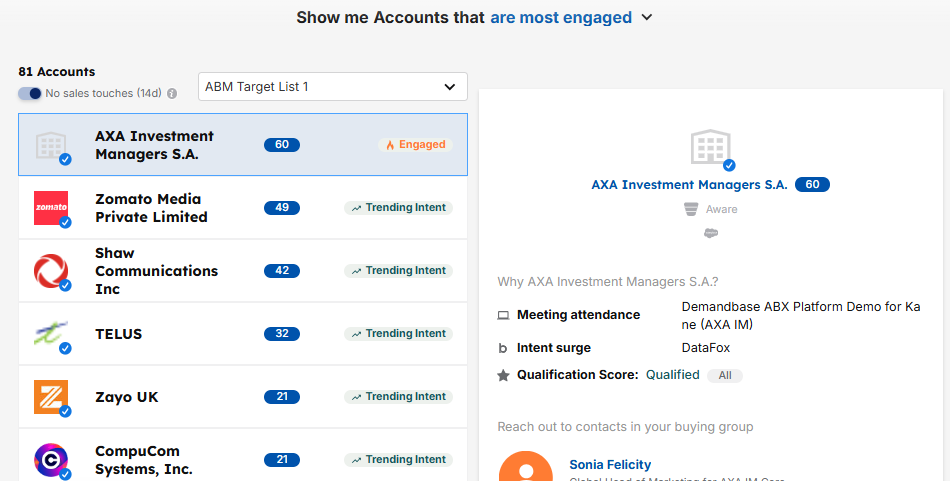This screenshot has height=481, width=950.
Task: Click the 'are most engaged' link text
Action: tap(561, 18)
